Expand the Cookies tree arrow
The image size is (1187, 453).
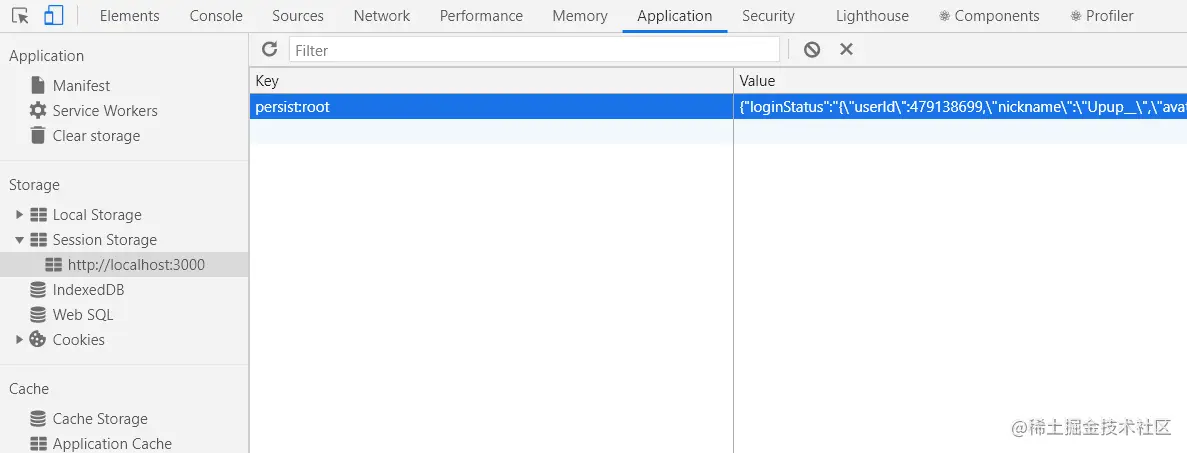[x=20, y=339]
